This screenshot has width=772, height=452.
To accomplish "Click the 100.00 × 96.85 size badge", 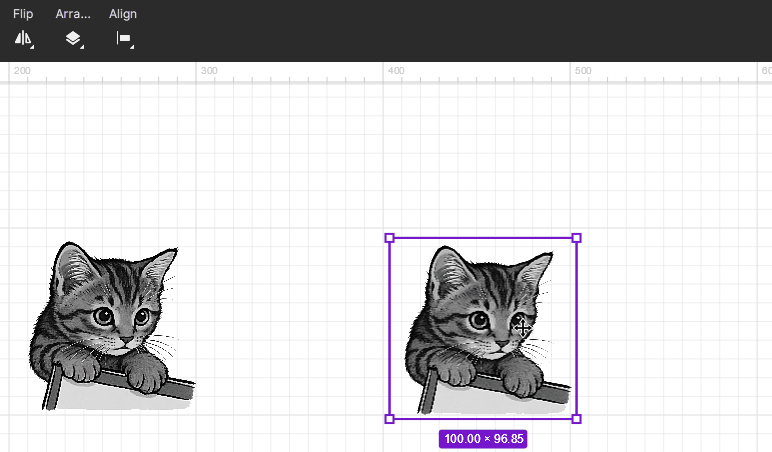I will point(483,438).
